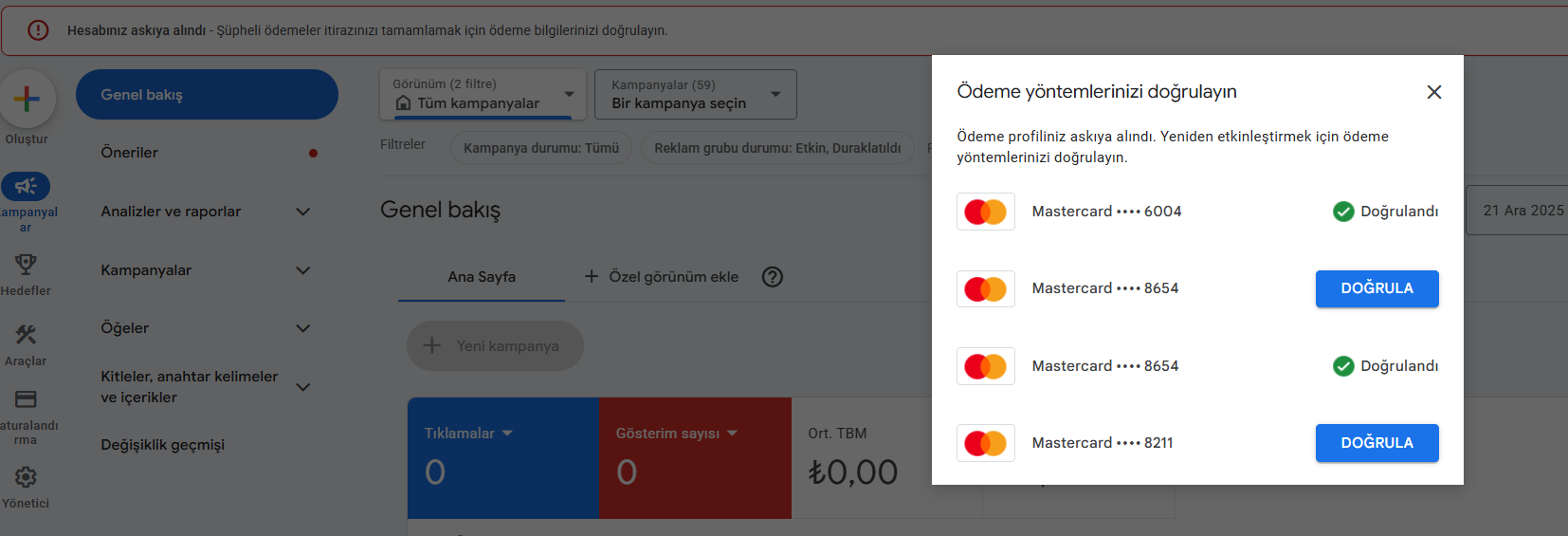Select Genel bakış in navigation

pyautogui.click(x=207, y=95)
